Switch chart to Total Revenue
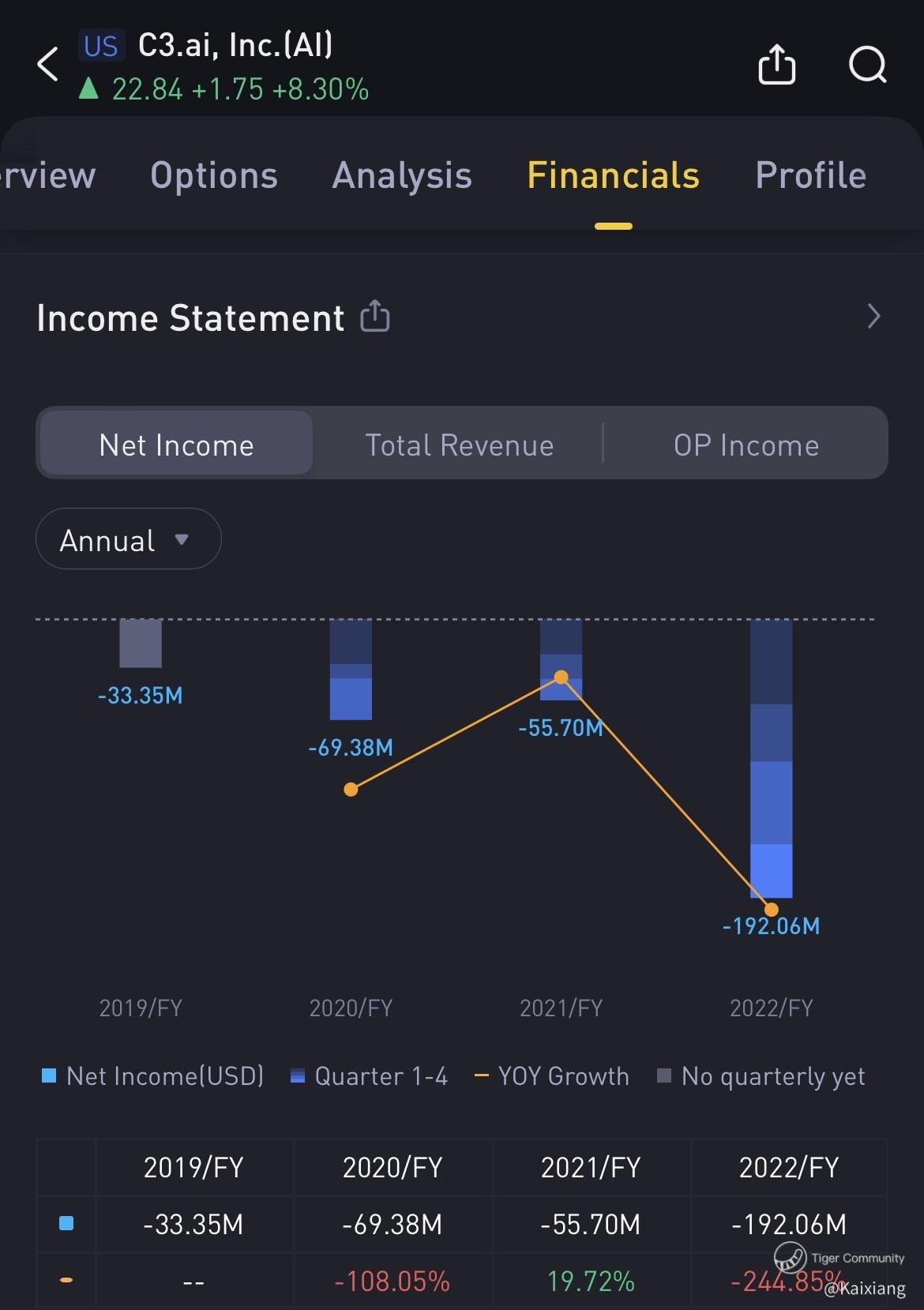Viewport: 924px width, 1310px height. pos(459,445)
